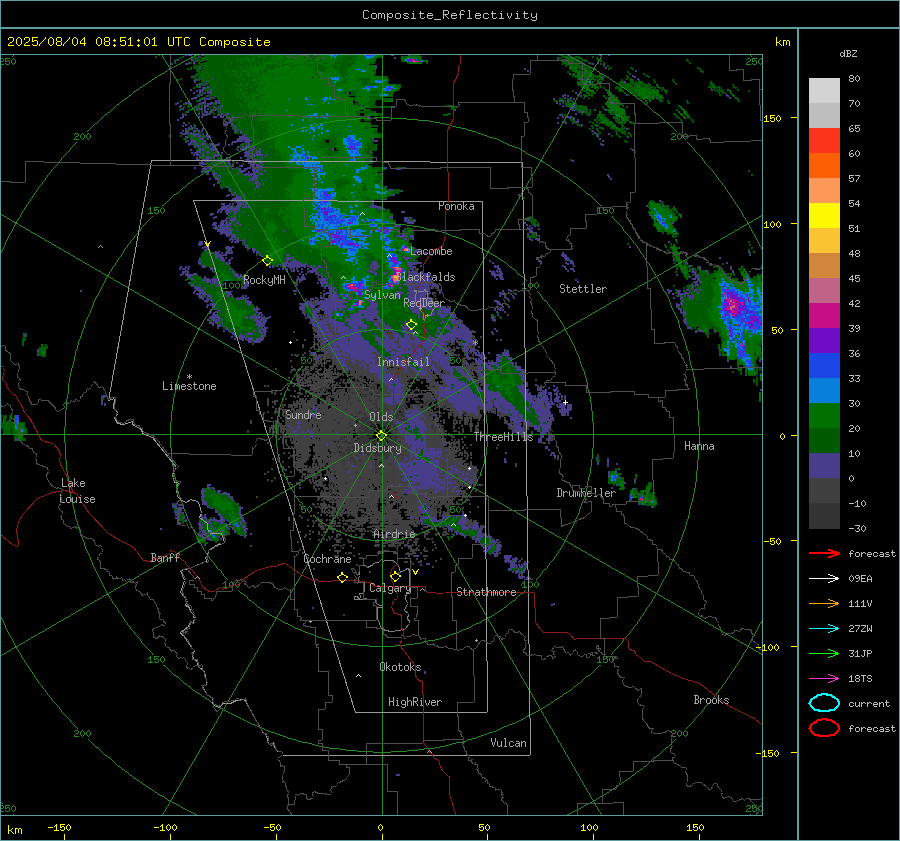
Task: Click the Airdrie city label
Action: point(394,534)
